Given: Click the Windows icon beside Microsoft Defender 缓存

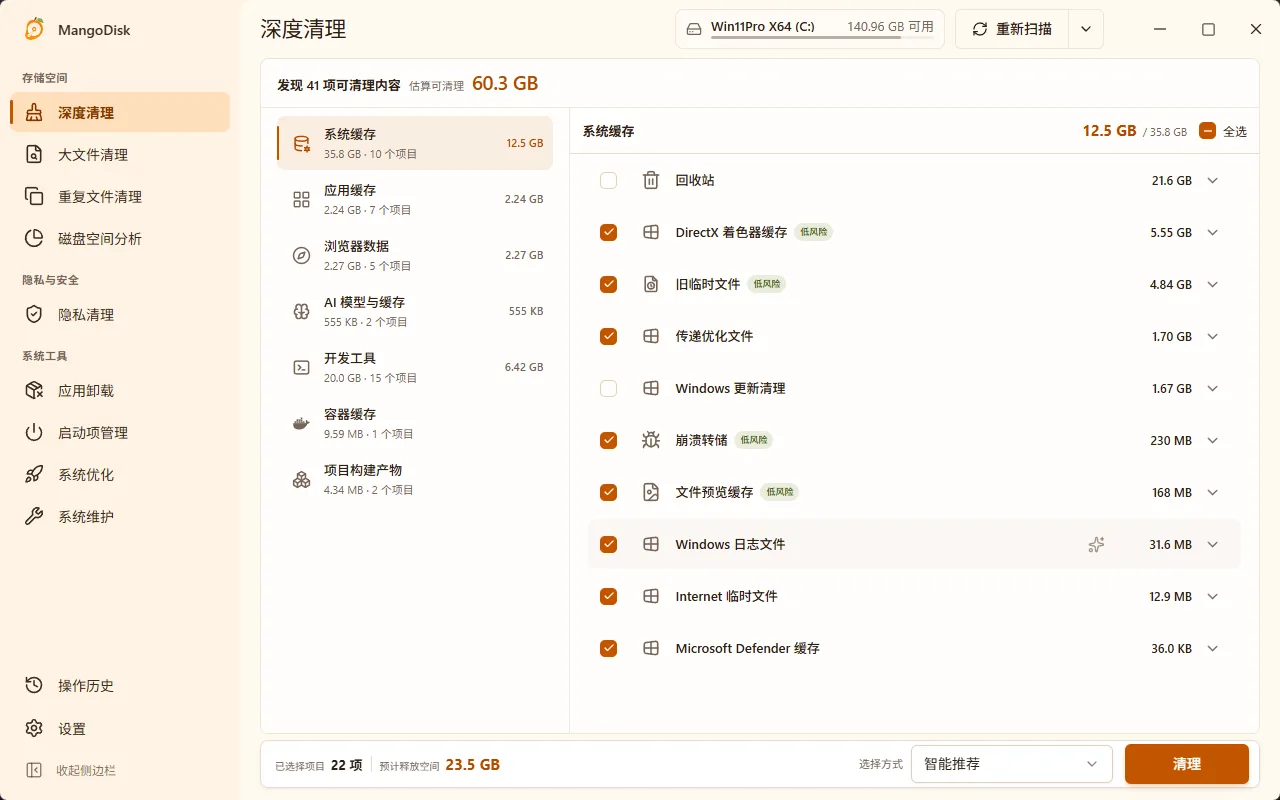Looking at the screenshot, I should (651, 649).
